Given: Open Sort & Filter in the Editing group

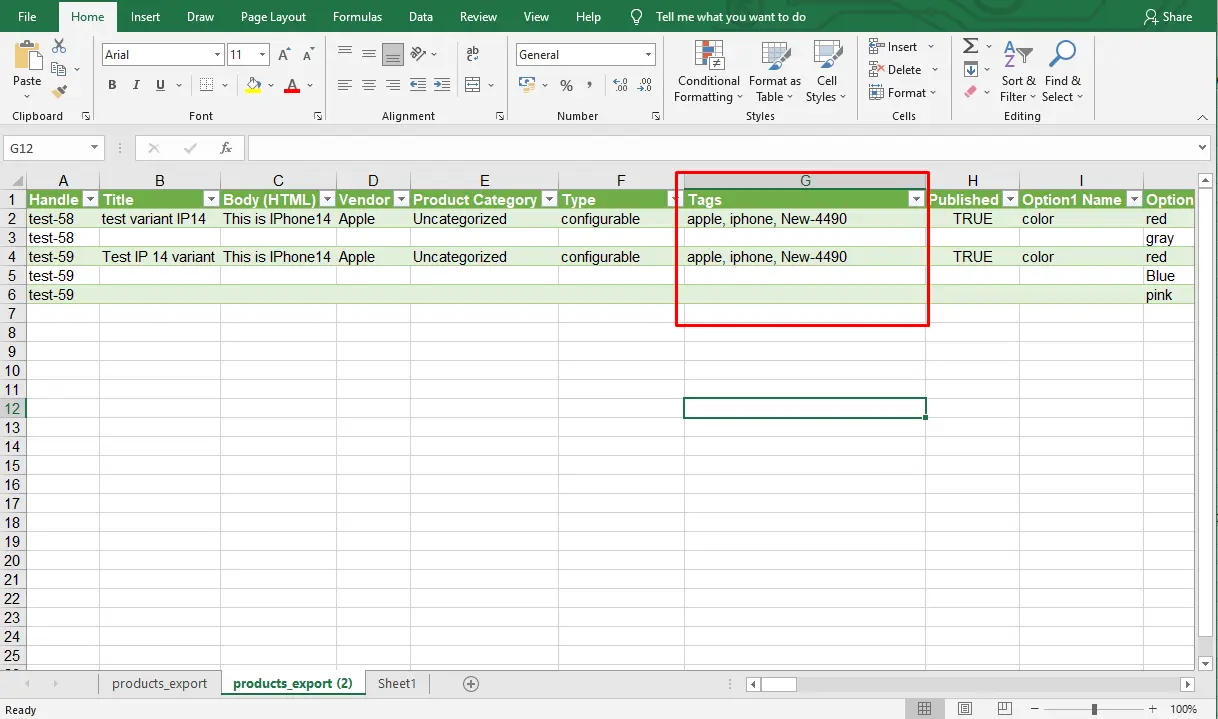Looking at the screenshot, I should pos(1017,70).
